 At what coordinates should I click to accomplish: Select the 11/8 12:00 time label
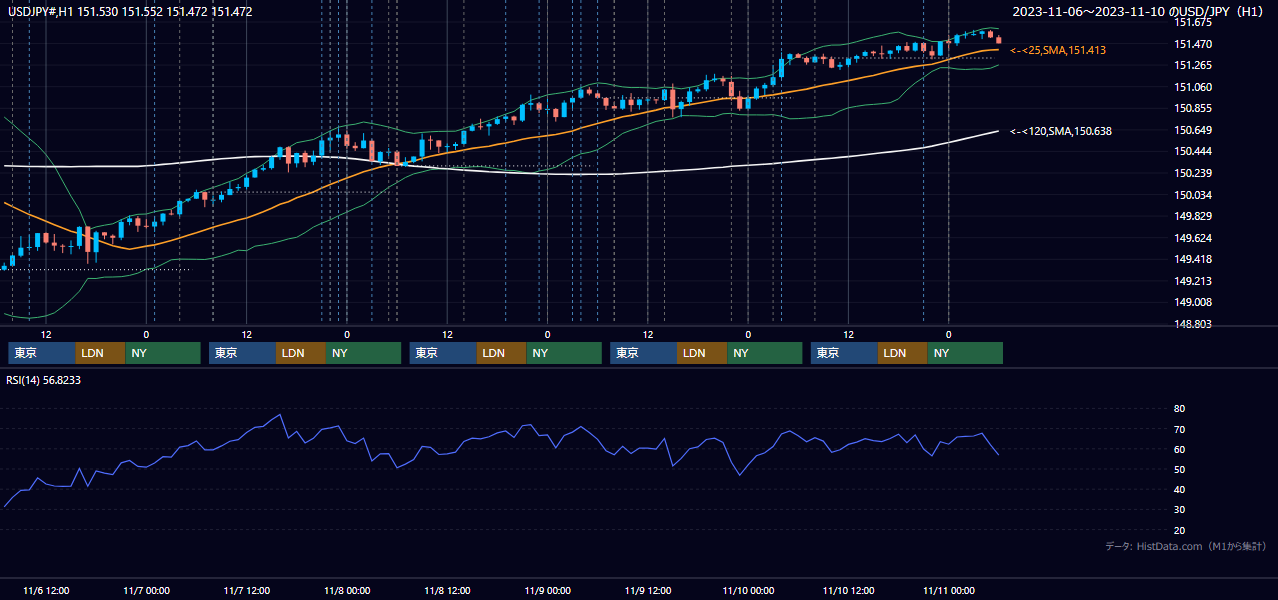(x=447, y=590)
